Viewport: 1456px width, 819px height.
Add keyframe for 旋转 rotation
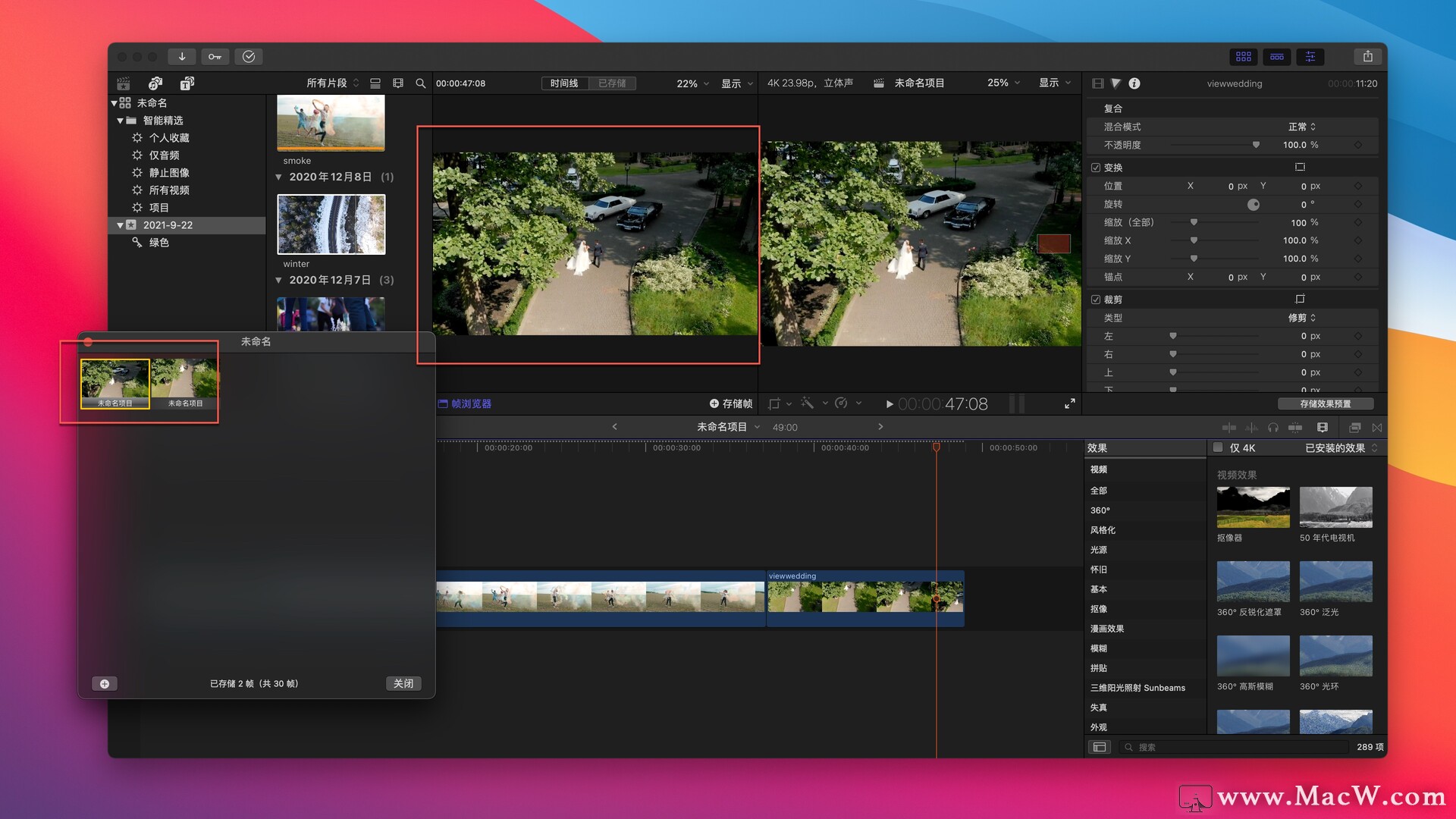(1358, 204)
